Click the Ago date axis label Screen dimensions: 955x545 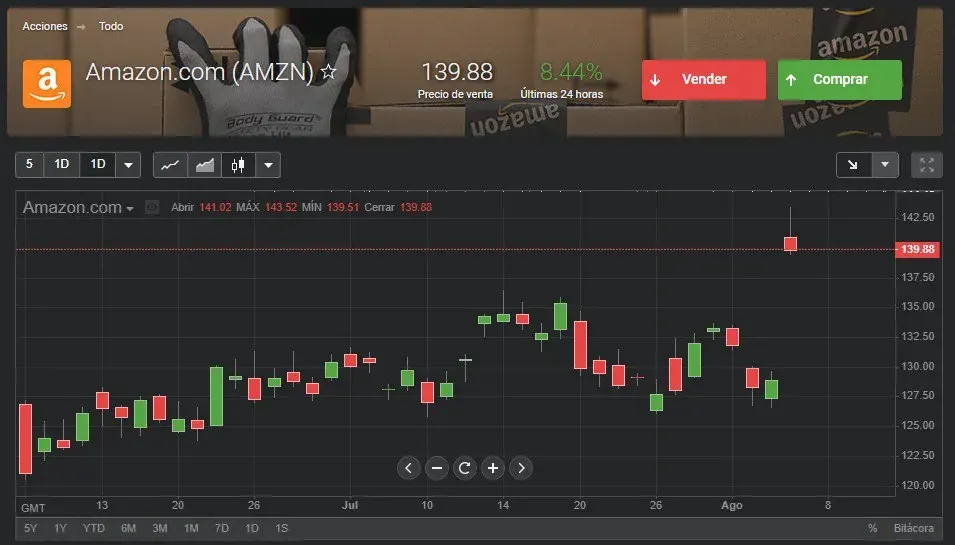pyautogui.click(x=731, y=505)
